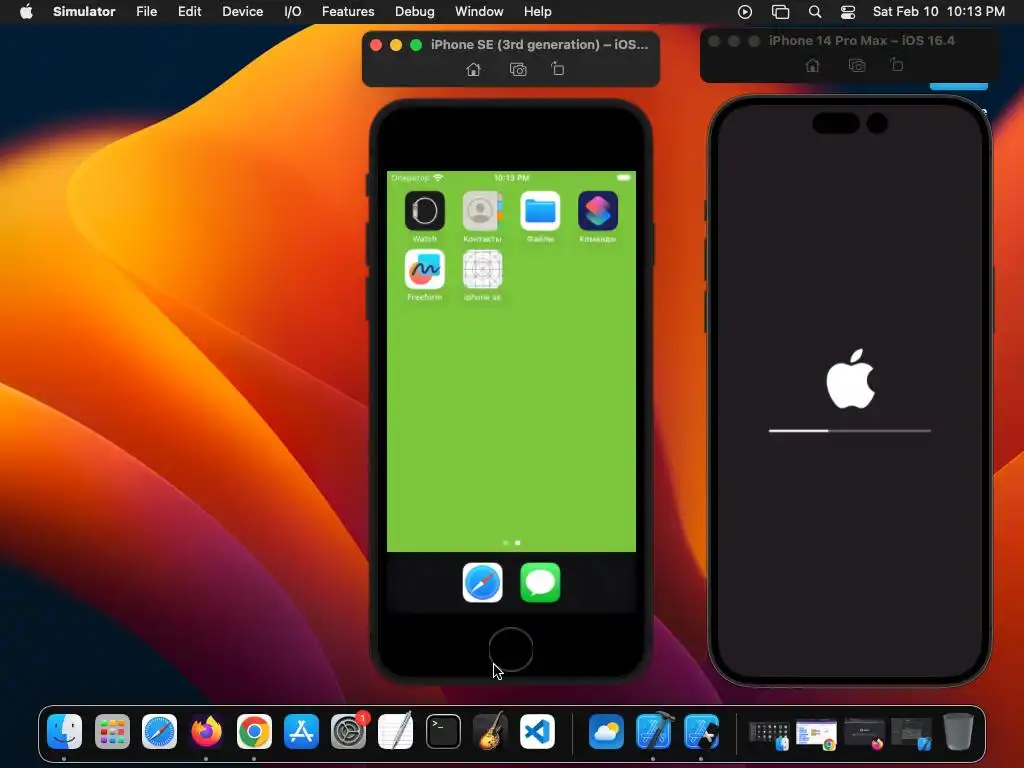The image size is (1024, 768).
Task: Open the Window menu
Action: (479, 12)
